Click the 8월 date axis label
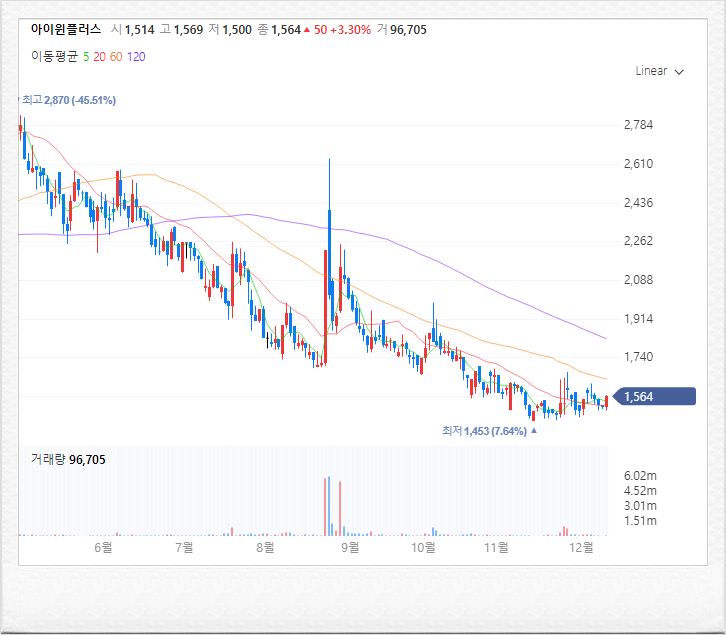726x635 pixels. tap(265, 547)
